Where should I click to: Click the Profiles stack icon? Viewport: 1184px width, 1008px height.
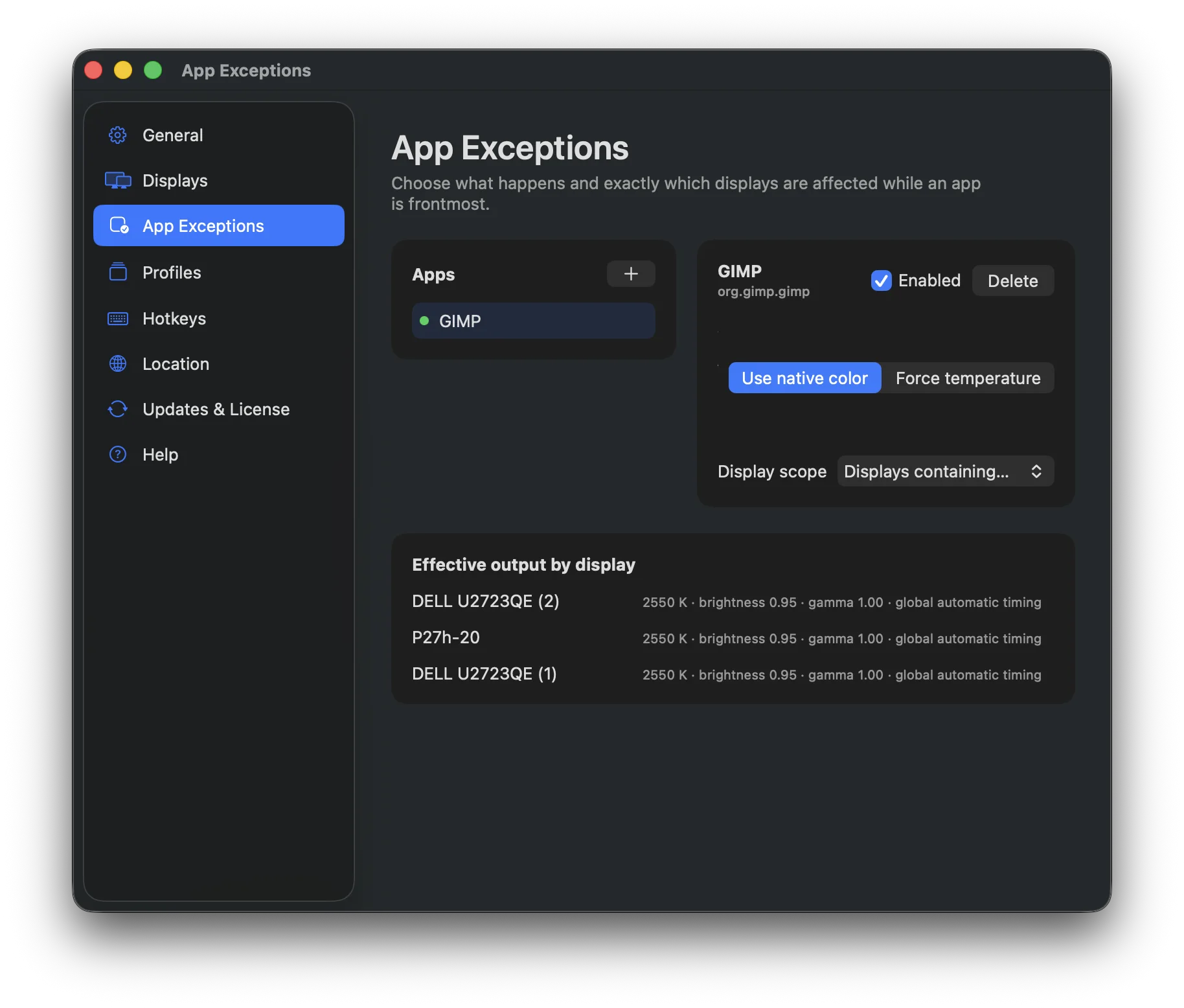pyautogui.click(x=118, y=271)
